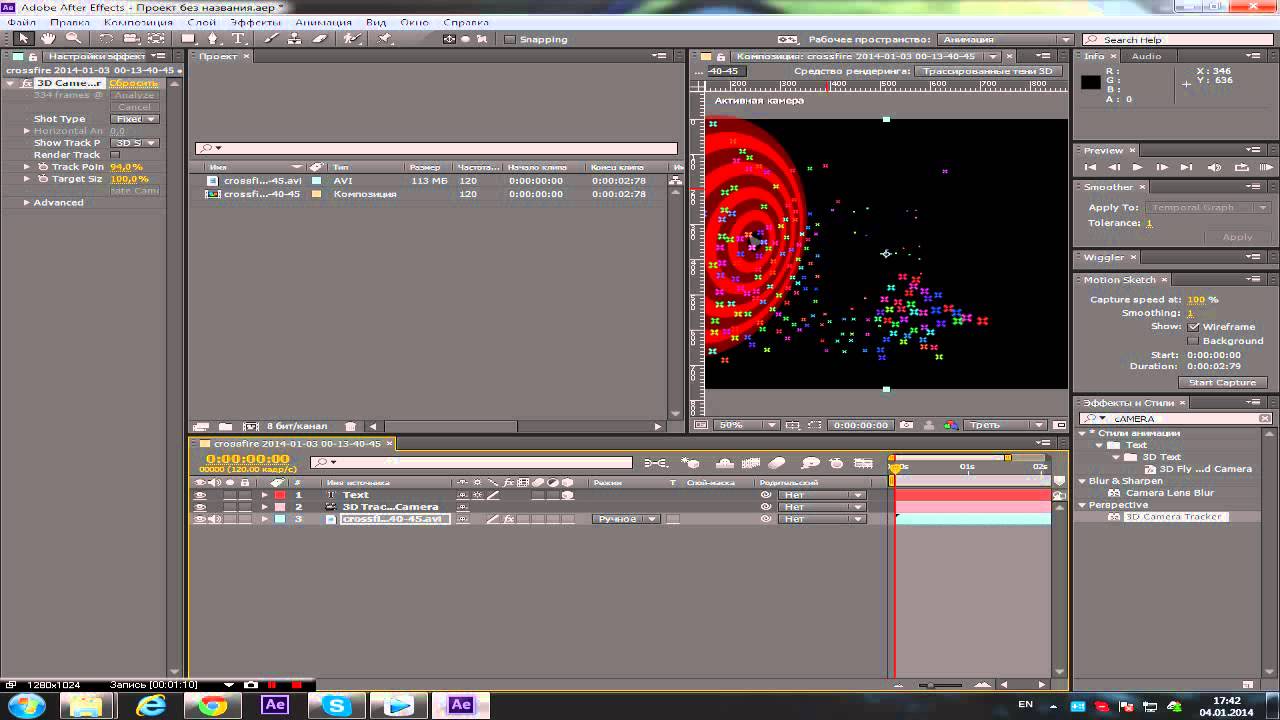
Task: Open the Слой menu
Action: click(x=200, y=22)
